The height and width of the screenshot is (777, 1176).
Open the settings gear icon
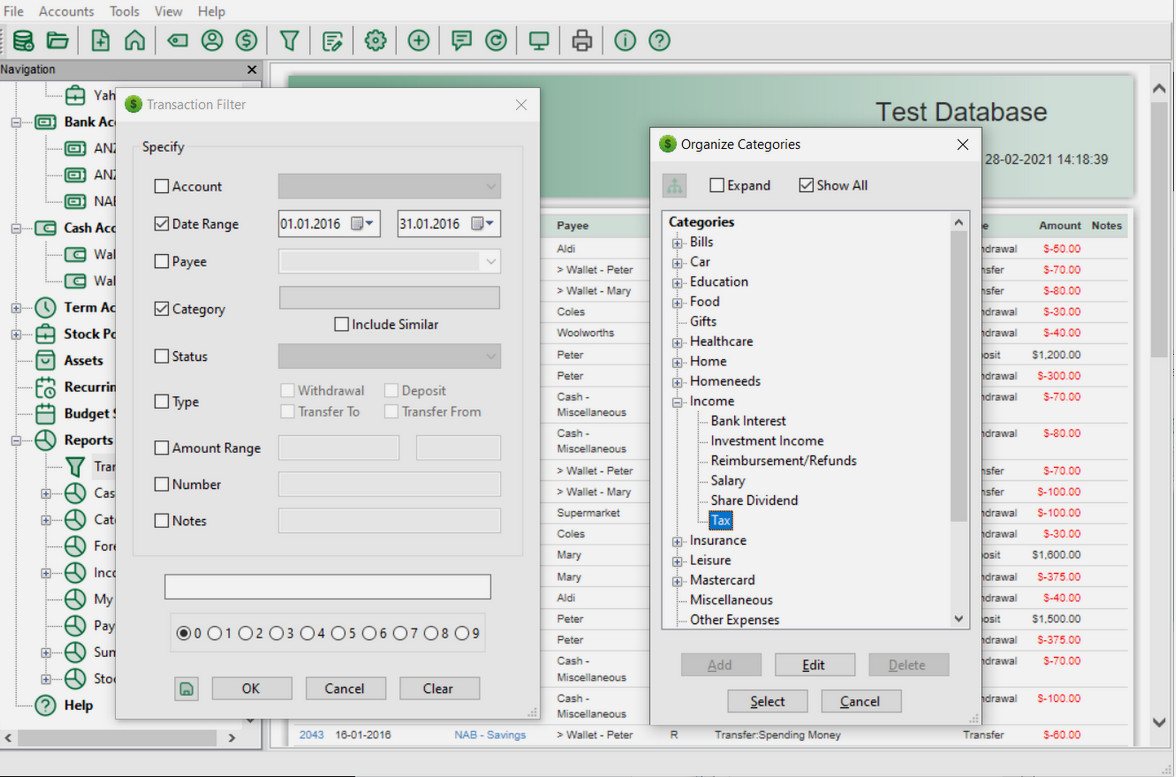click(x=375, y=40)
